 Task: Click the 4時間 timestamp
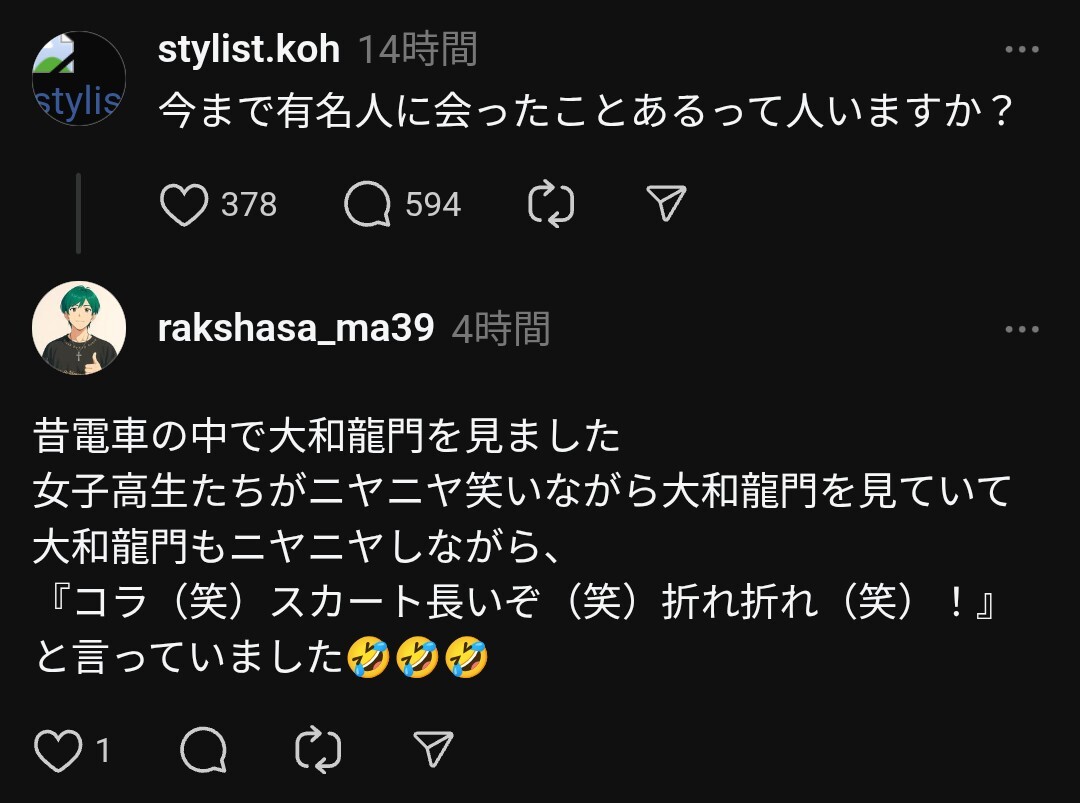click(x=500, y=328)
